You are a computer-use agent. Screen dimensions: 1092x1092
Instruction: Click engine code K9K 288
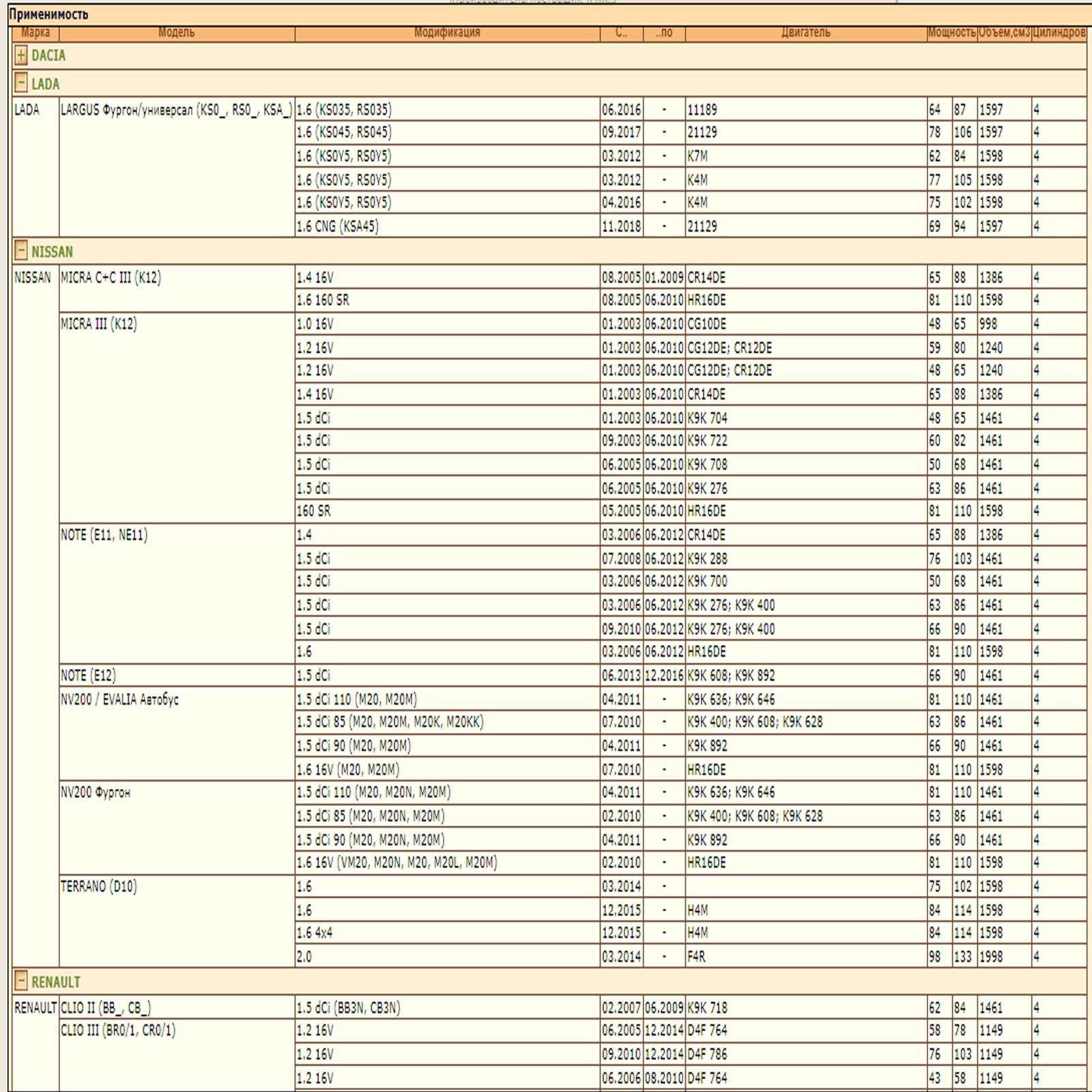[707, 559]
